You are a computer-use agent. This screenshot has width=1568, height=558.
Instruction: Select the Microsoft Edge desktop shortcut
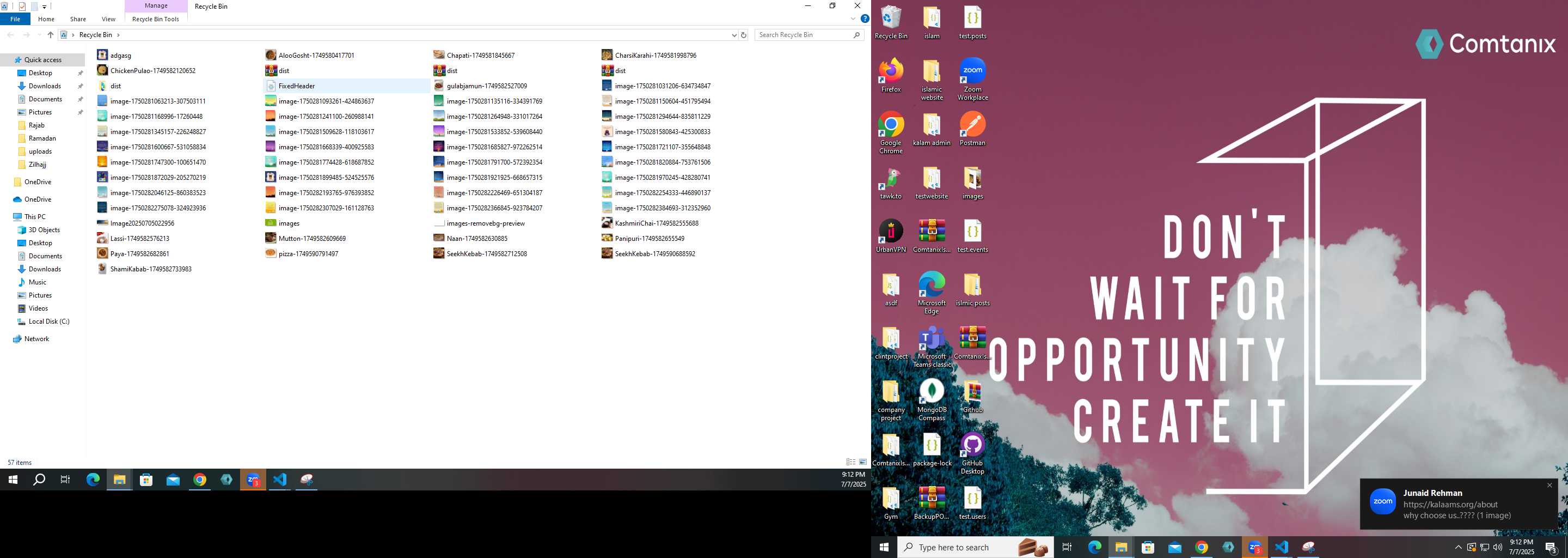tap(932, 293)
